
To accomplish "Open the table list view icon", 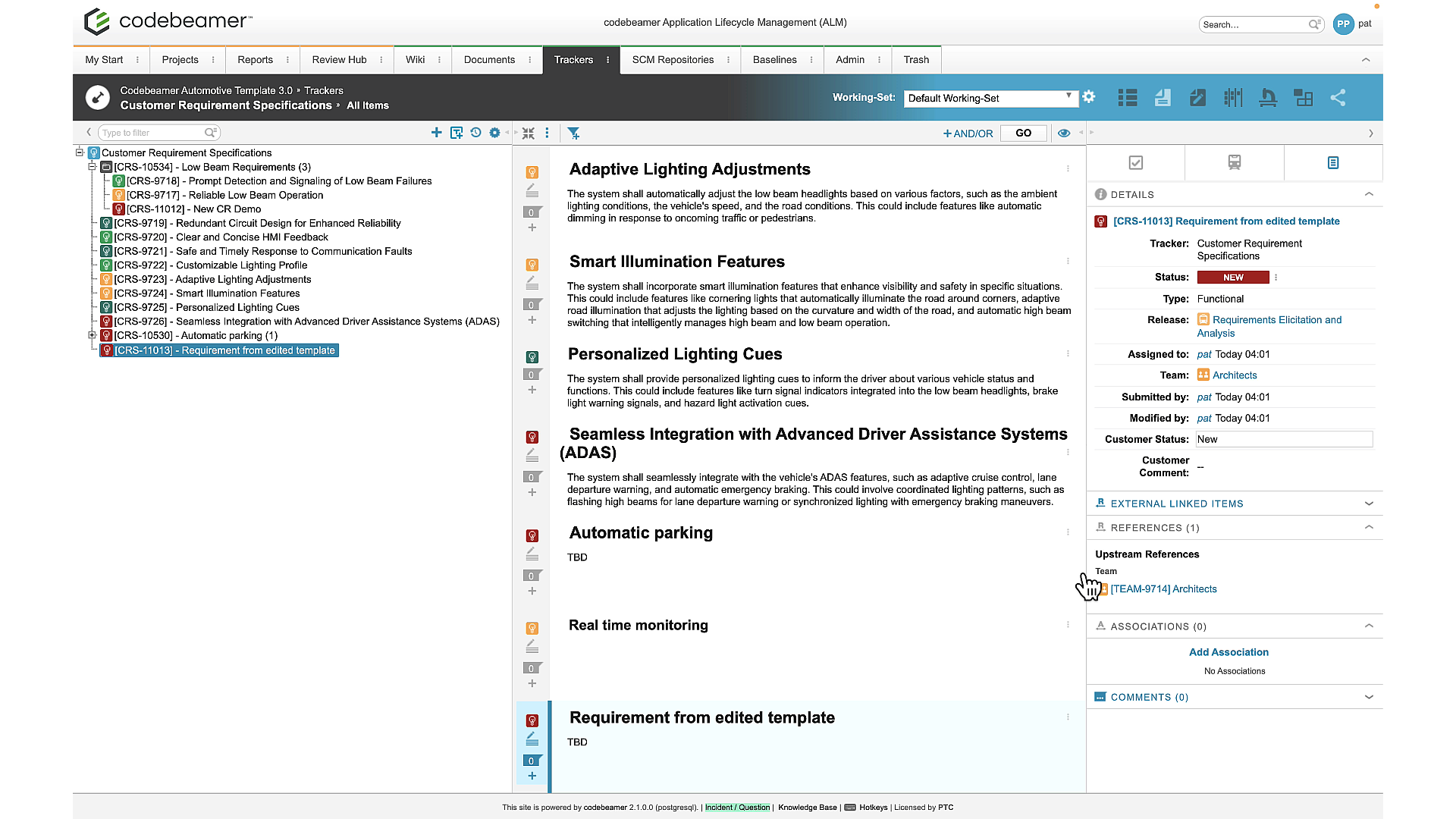I will point(1128,98).
